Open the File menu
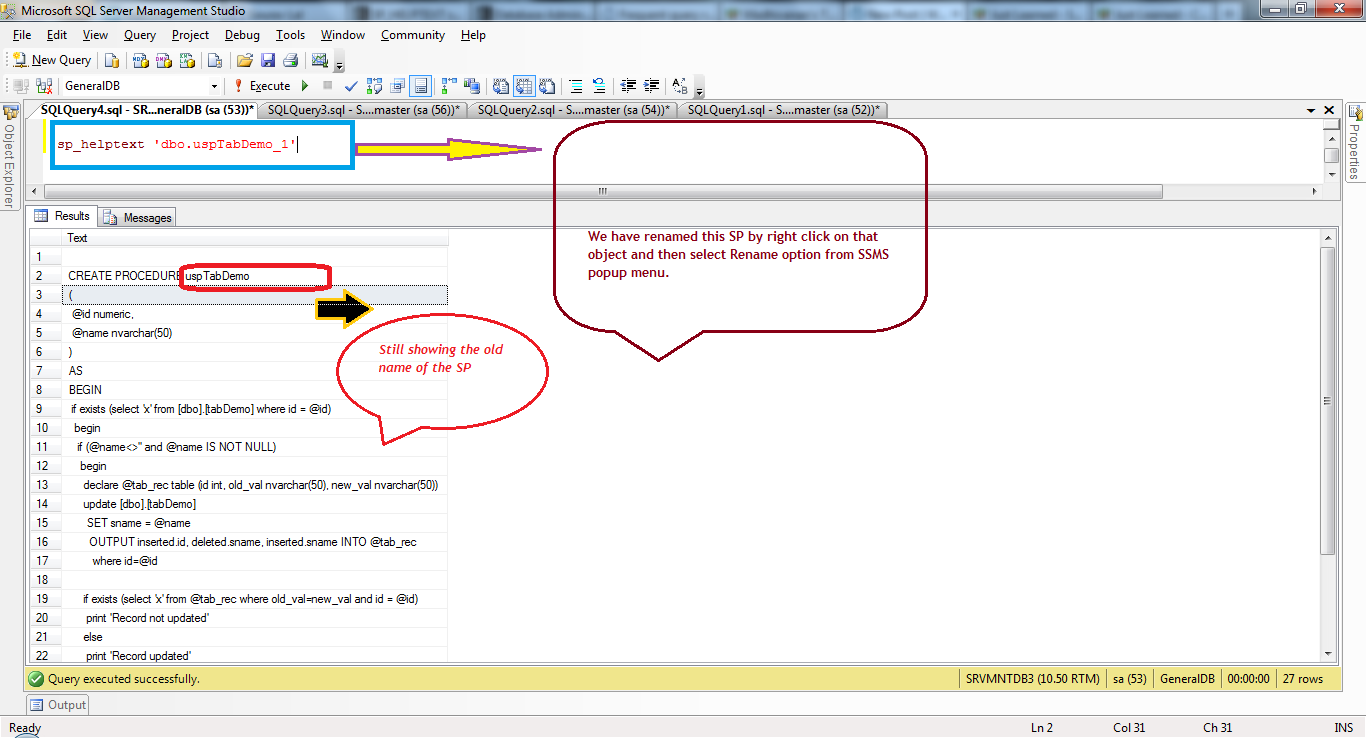Screen dimensions: 1366x738 pyautogui.click(x=22, y=35)
